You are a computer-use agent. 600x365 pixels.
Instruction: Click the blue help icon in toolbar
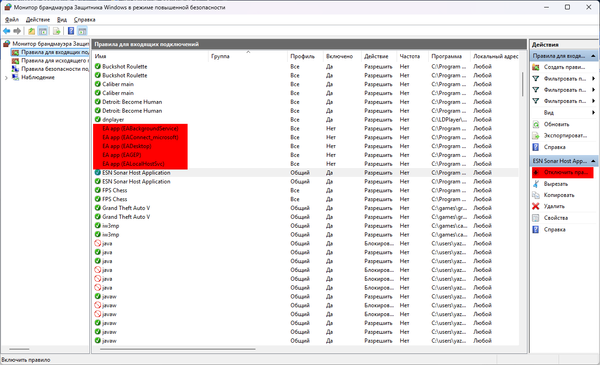coord(71,31)
